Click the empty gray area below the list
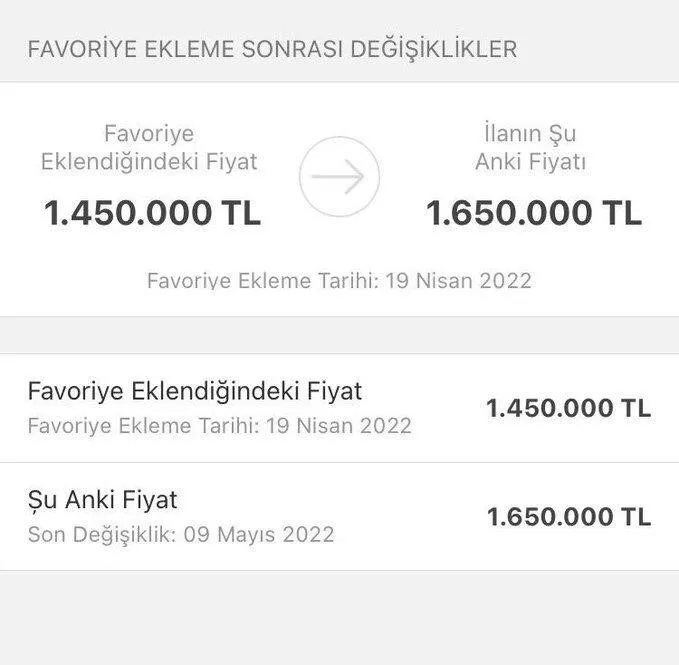Viewport: 679px width, 665px height. point(339,620)
